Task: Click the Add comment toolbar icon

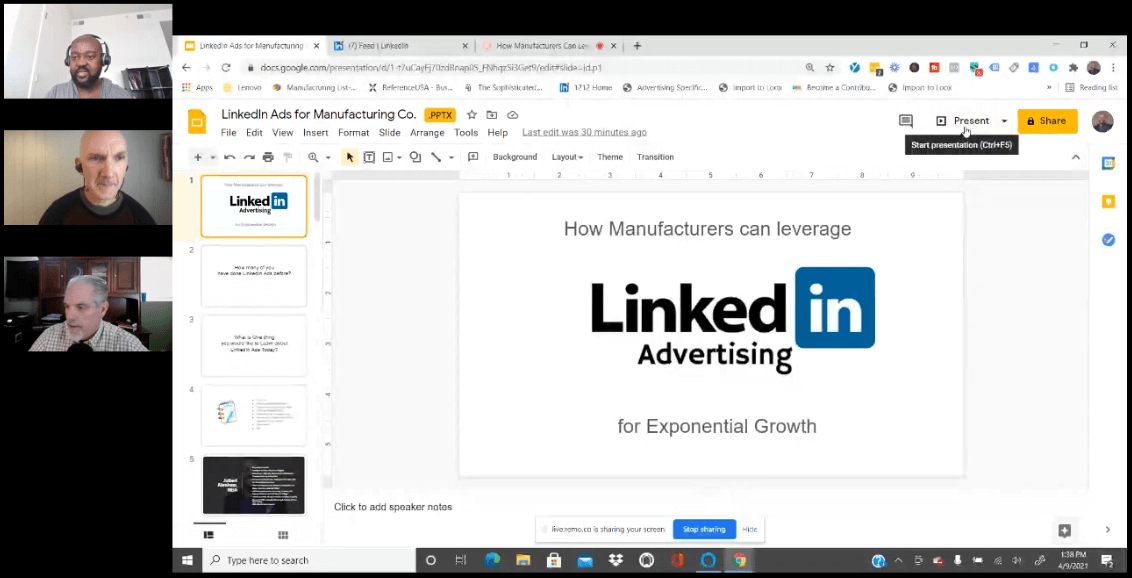Action: click(474, 157)
